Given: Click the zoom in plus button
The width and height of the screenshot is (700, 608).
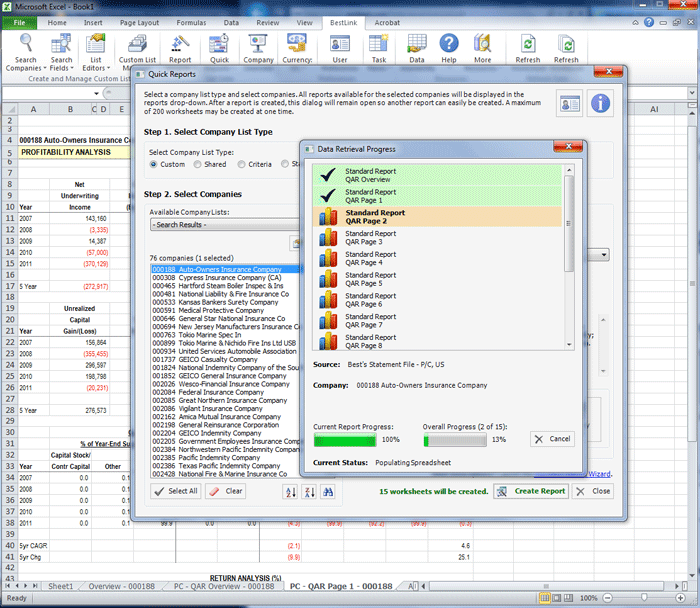Looking at the screenshot, I should pos(680,598).
